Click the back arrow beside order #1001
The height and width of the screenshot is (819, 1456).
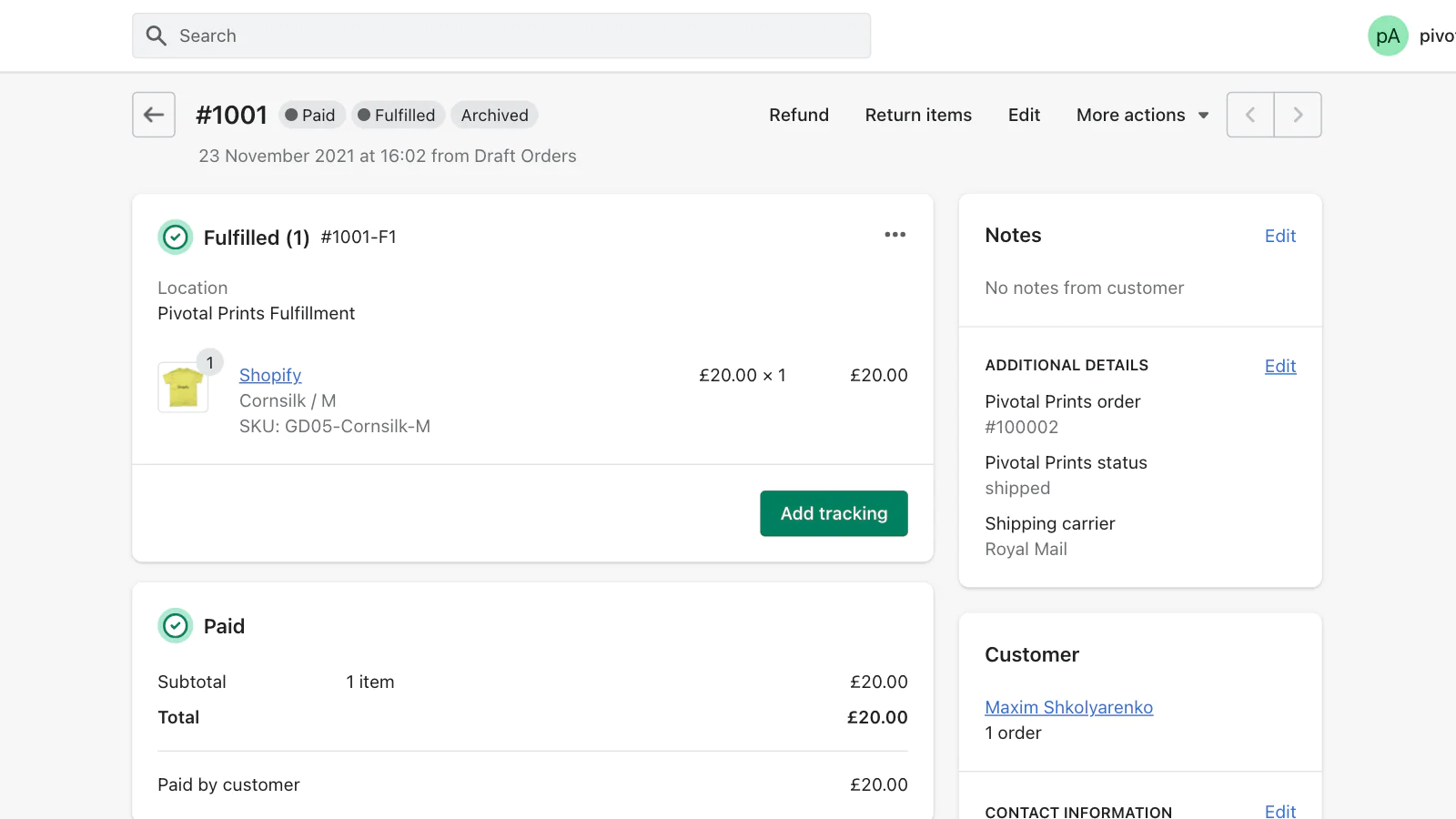pyautogui.click(x=153, y=115)
